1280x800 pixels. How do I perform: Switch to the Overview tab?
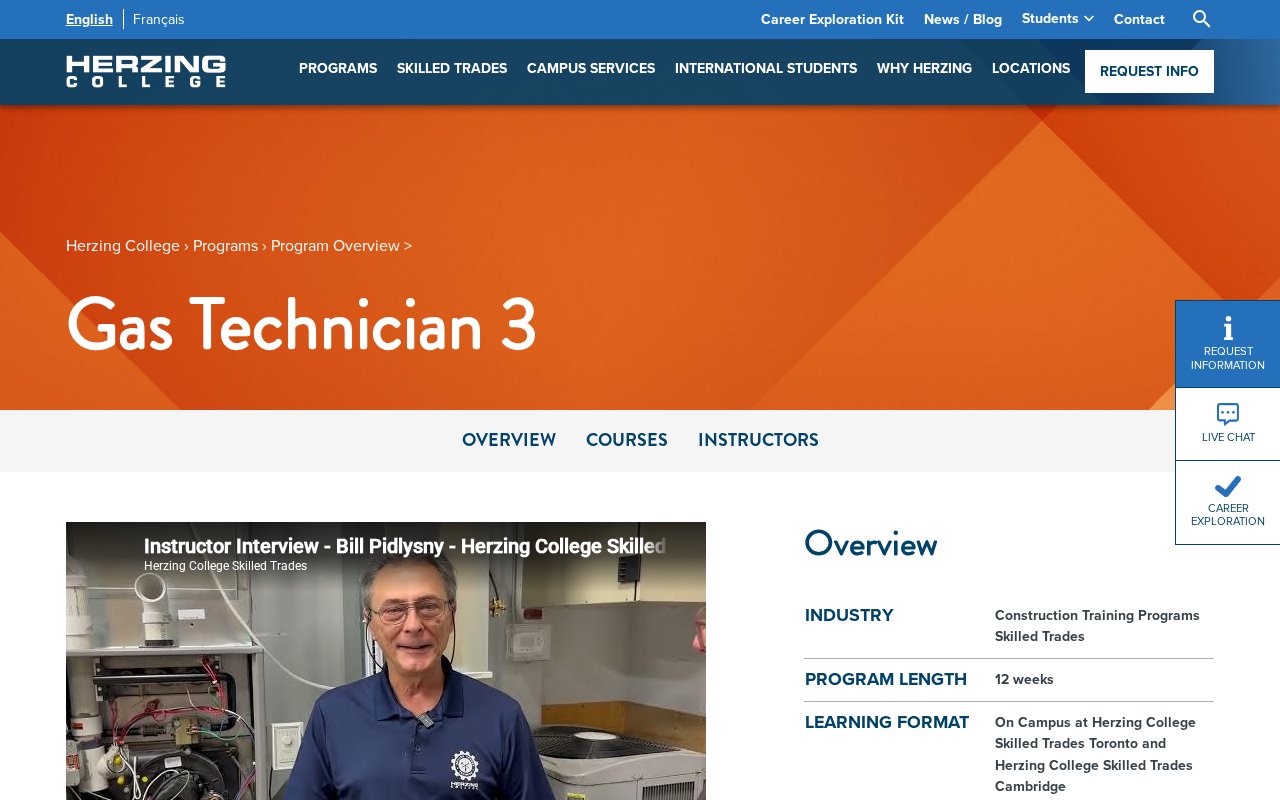coord(509,440)
